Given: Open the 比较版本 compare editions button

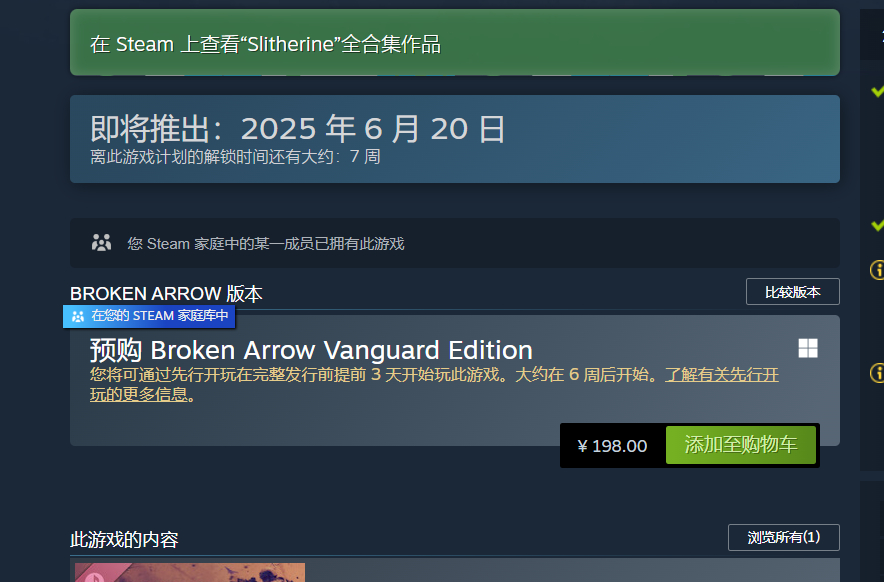Looking at the screenshot, I should click(793, 292).
